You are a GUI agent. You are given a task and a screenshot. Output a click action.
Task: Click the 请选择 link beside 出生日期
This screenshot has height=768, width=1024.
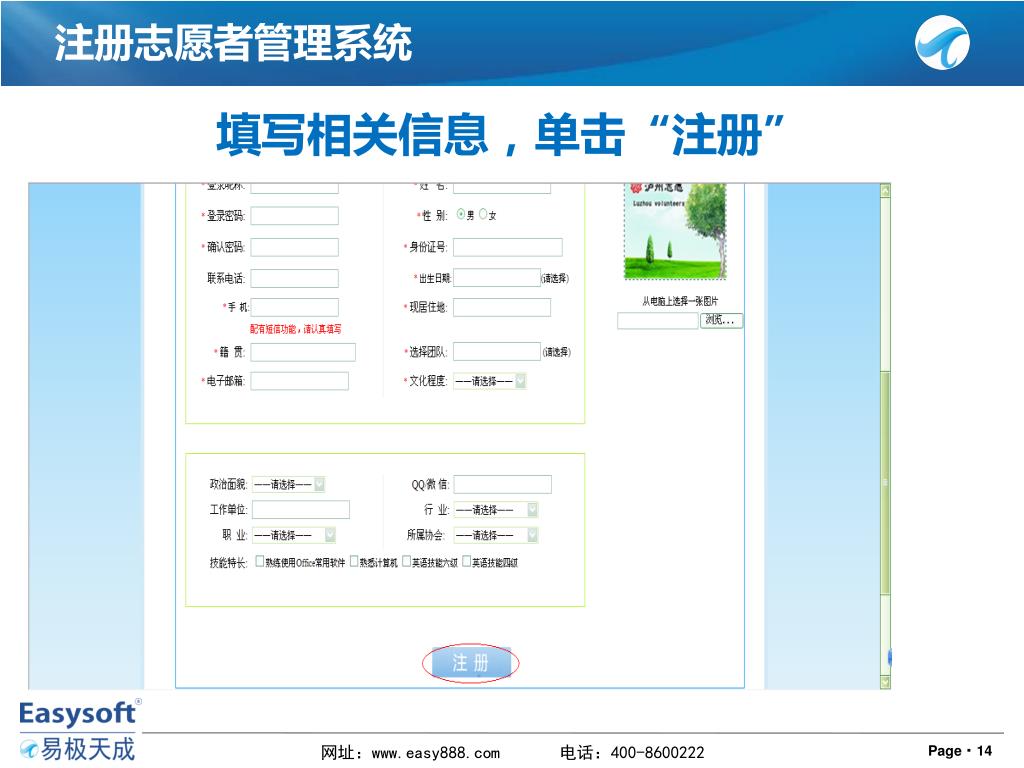click(554, 278)
